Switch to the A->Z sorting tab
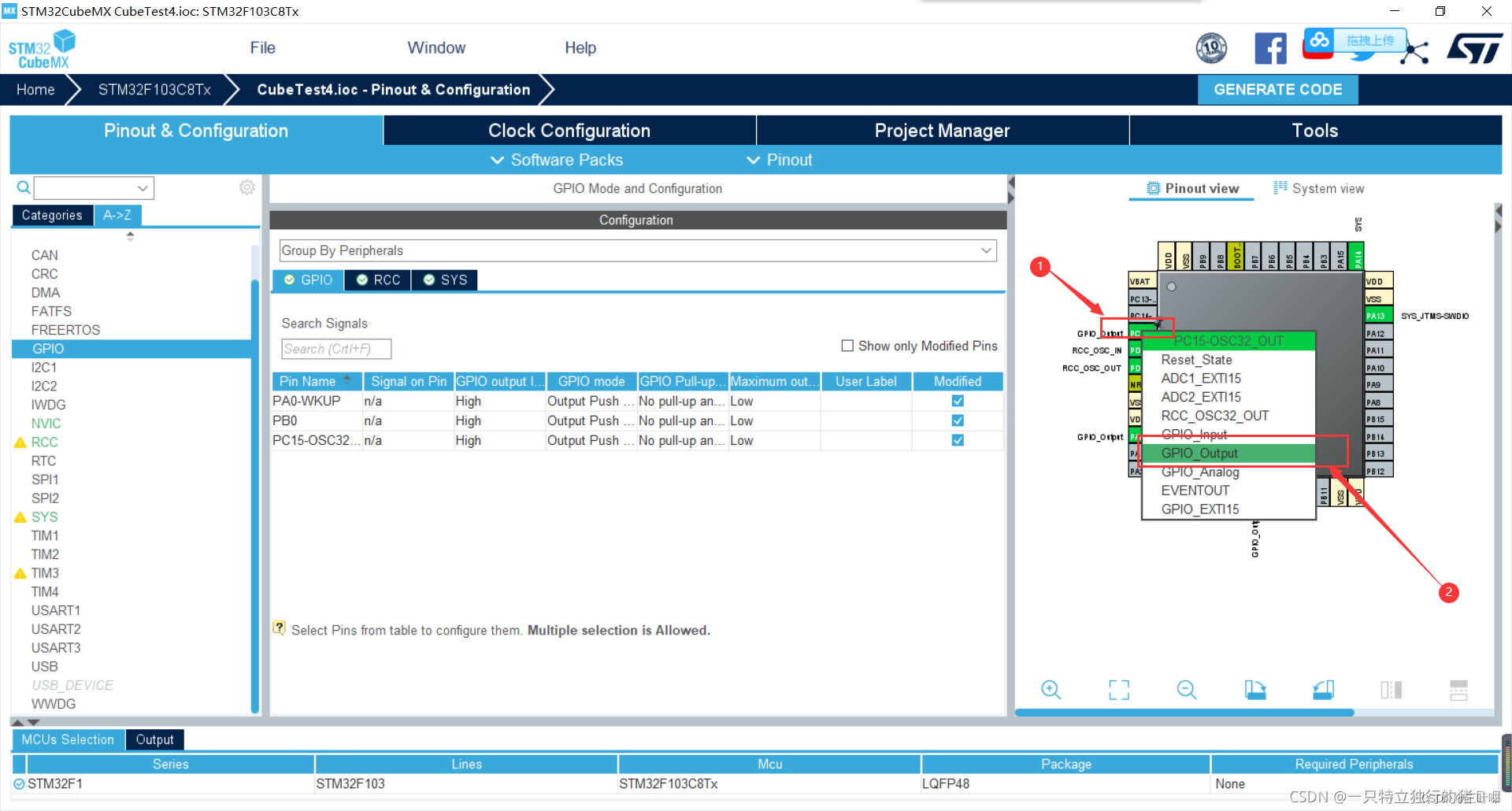 117,215
